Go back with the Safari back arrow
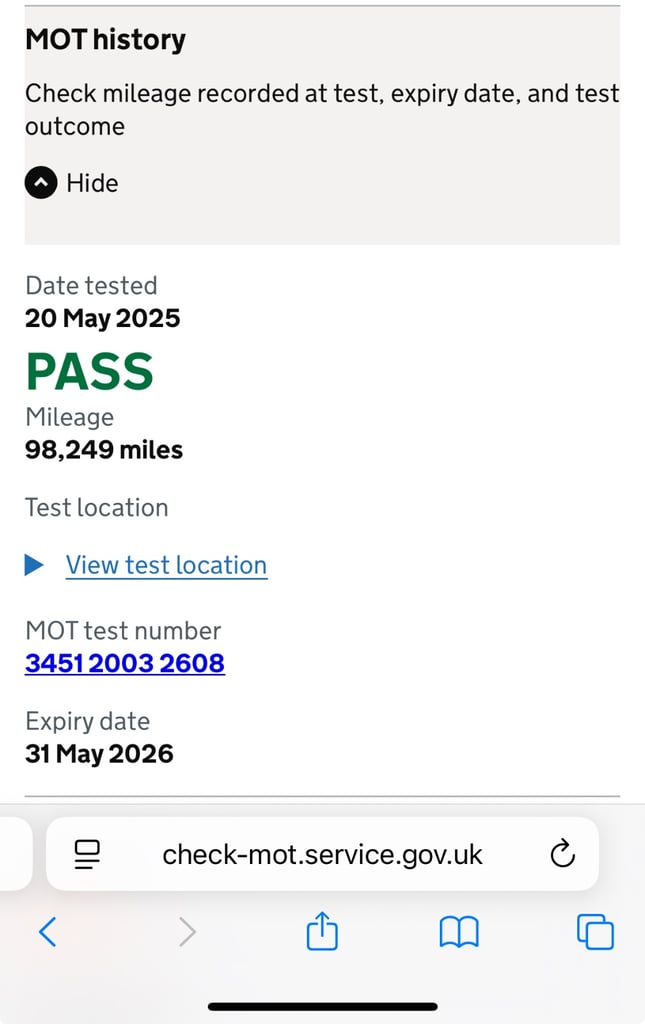This screenshot has height=1024, width=645. 48,931
